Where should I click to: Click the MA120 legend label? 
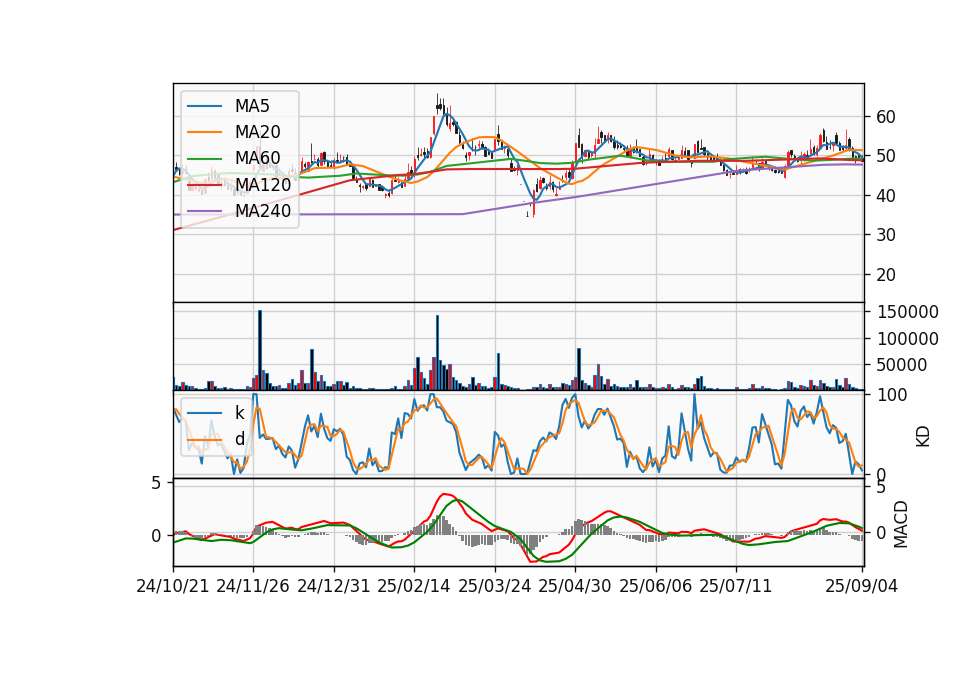pos(263,185)
